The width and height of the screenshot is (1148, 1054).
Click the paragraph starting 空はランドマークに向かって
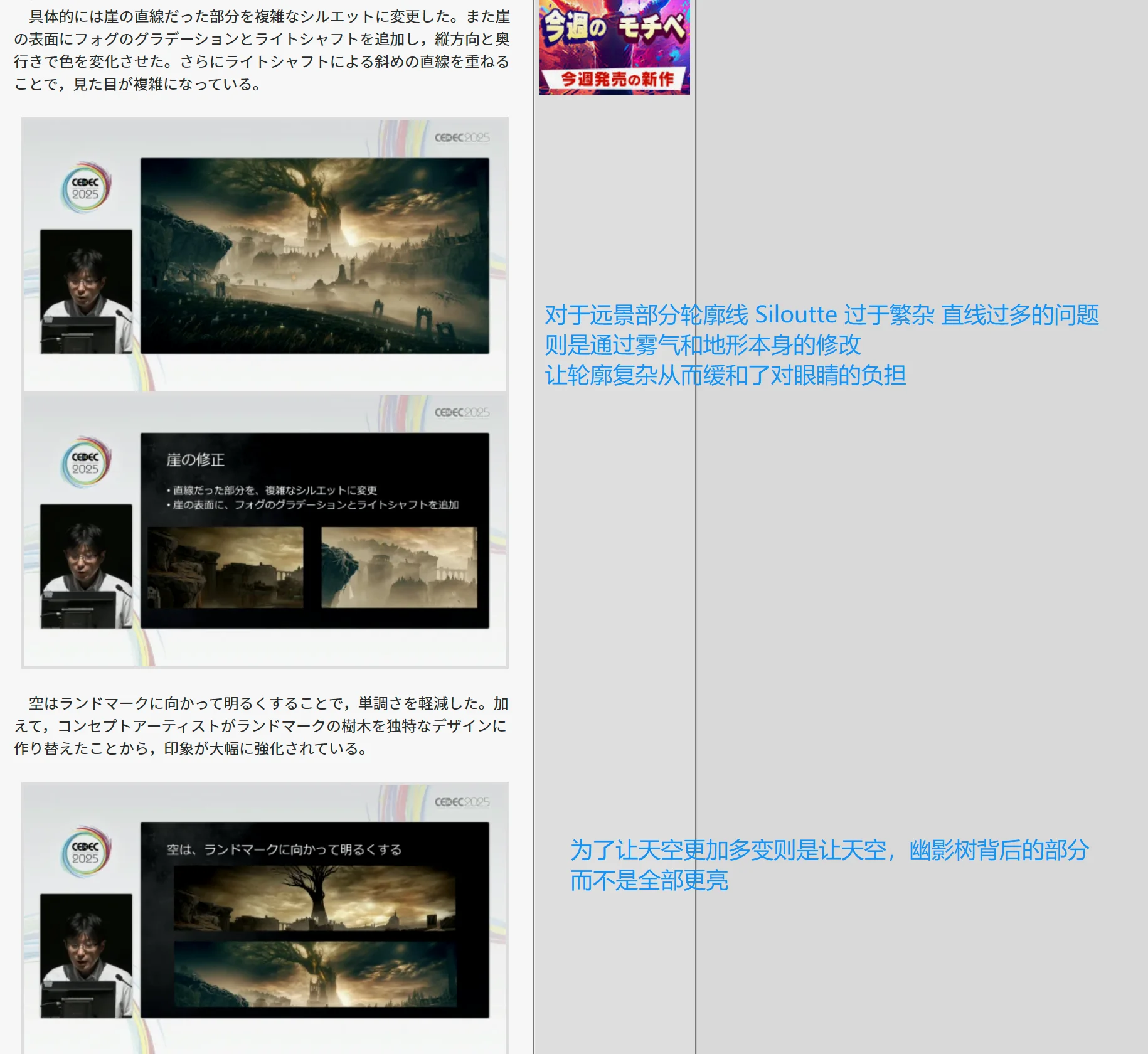pos(262,726)
